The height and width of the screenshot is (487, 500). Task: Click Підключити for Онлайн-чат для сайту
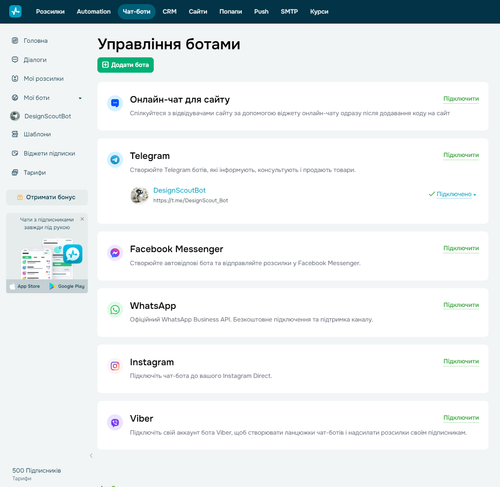[x=461, y=99]
